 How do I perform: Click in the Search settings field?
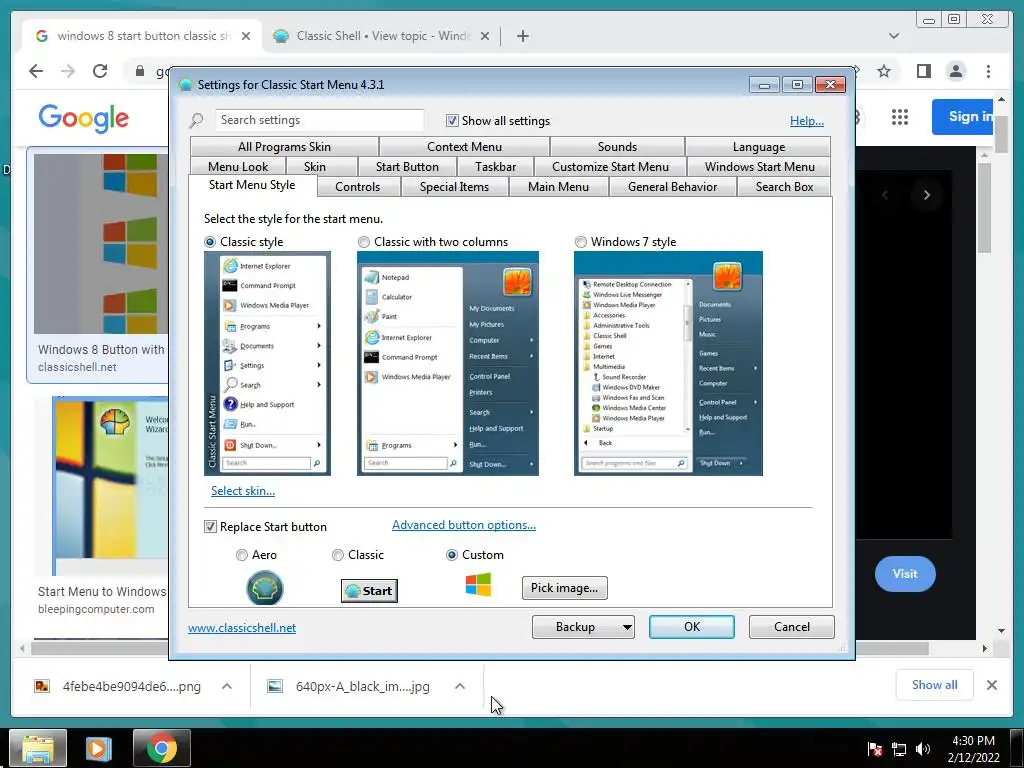[319, 120]
